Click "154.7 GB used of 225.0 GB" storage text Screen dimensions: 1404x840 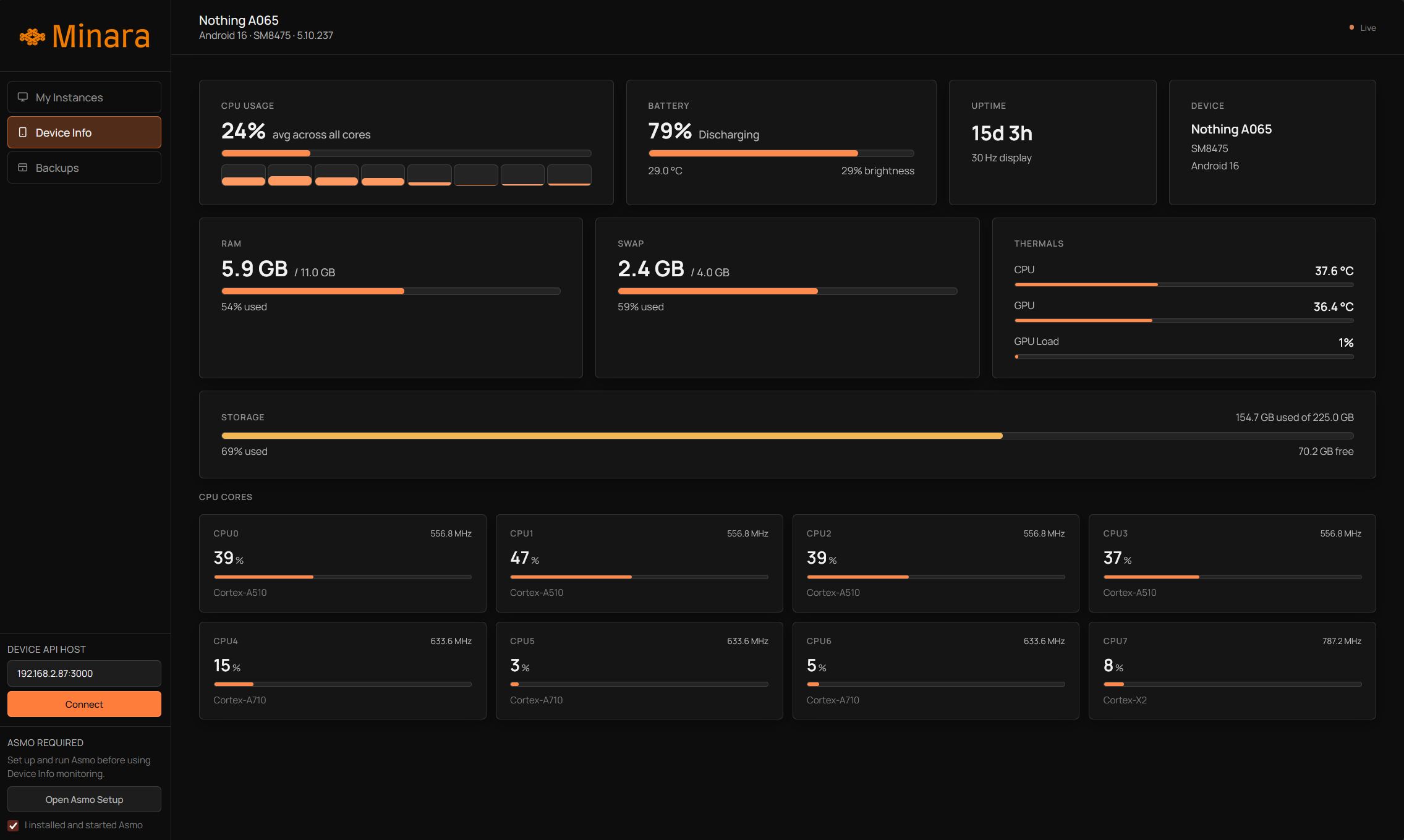[x=1295, y=417]
